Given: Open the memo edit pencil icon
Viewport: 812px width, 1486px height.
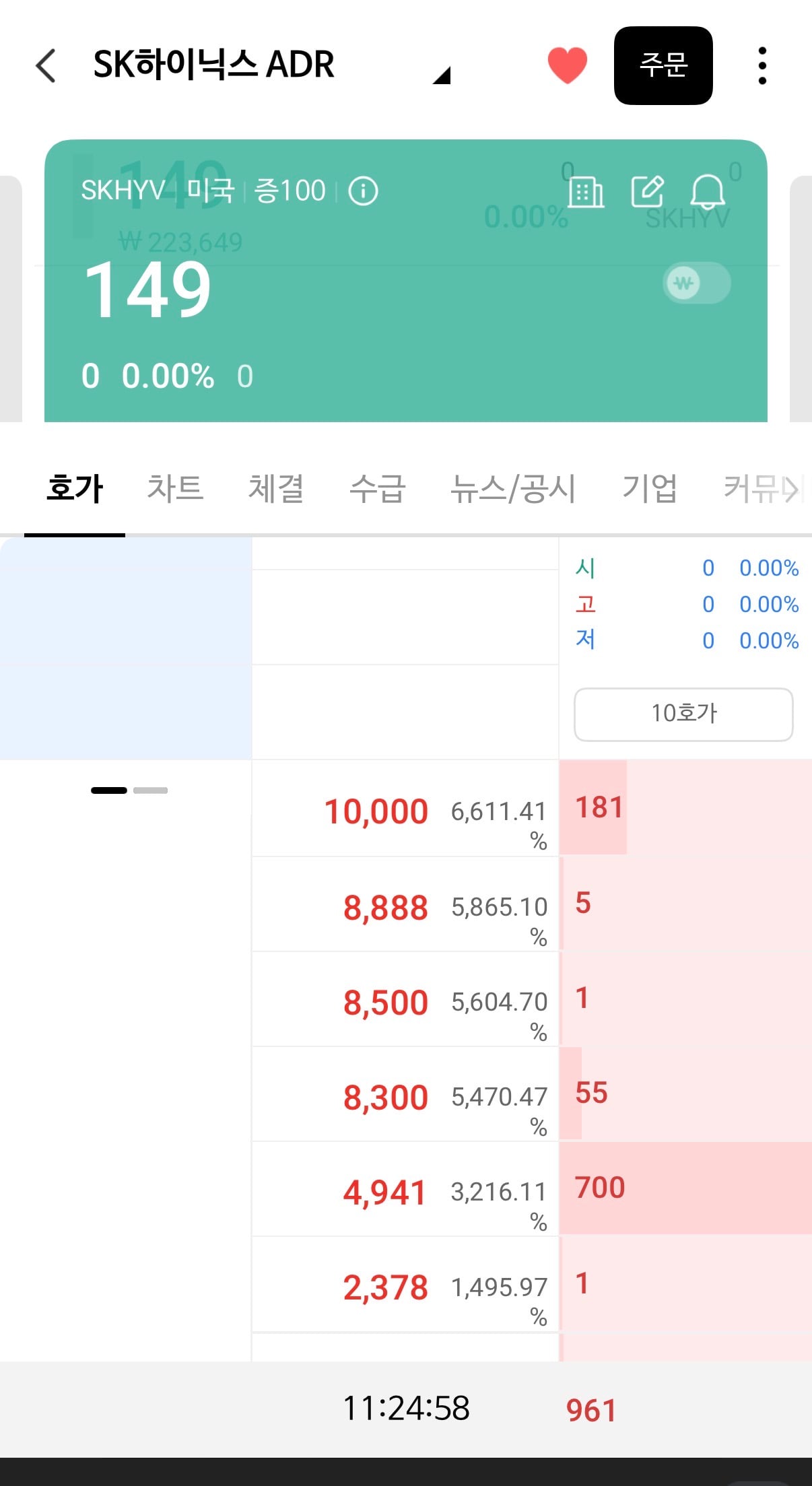Looking at the screenshot, I should point(648,191).
